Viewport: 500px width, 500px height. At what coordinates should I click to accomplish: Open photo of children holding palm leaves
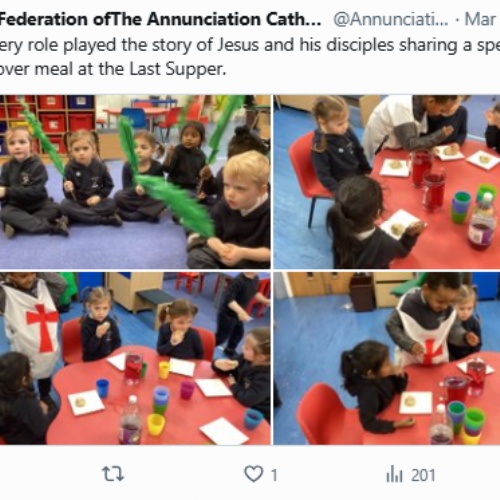[x=135, y=182]
